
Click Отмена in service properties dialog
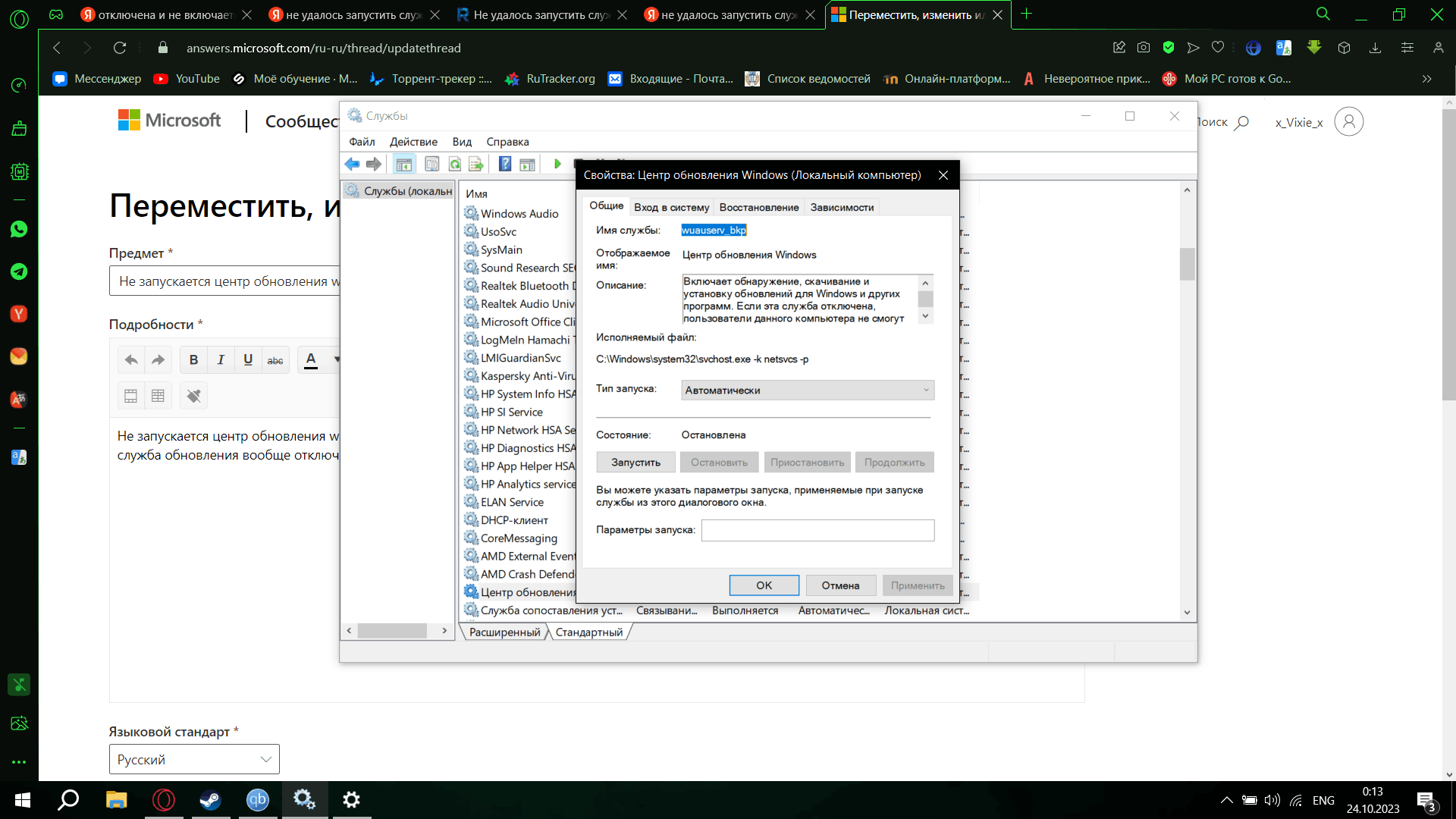tap(840, 585)
